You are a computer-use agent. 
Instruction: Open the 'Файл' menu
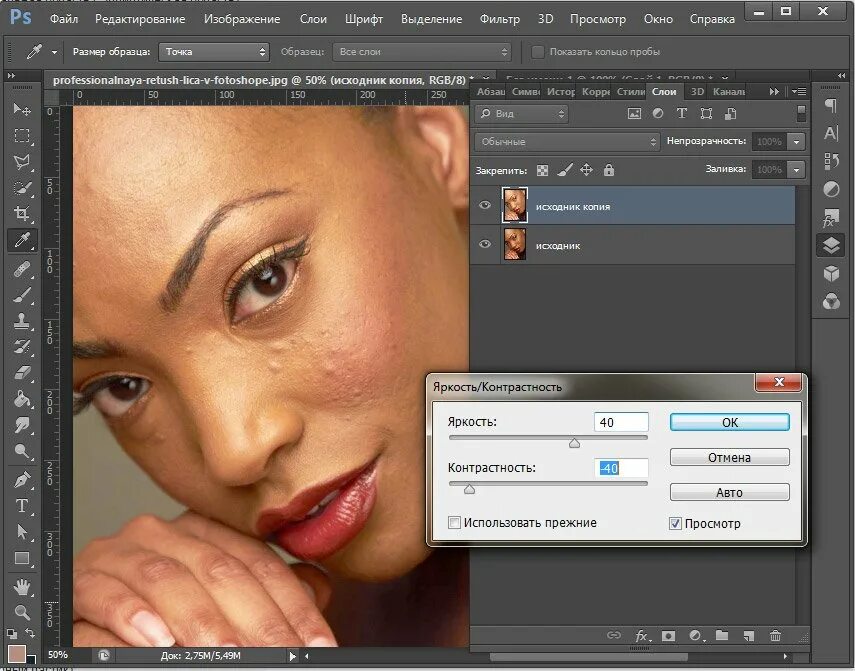tap(64, 19)
